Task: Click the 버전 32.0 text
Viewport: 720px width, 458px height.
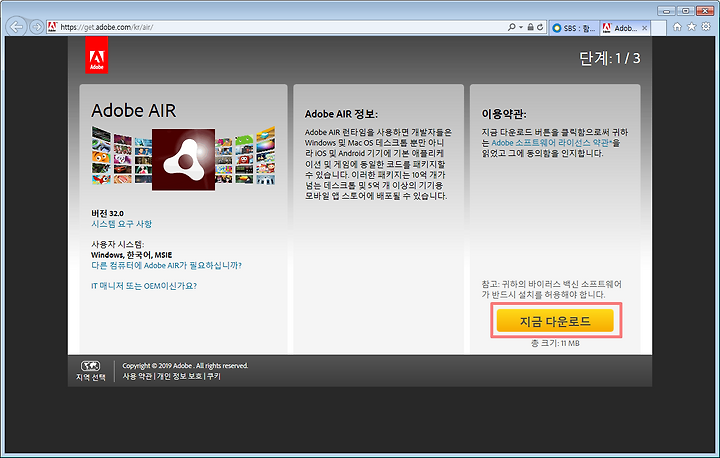Action: [x=107, y=213]
